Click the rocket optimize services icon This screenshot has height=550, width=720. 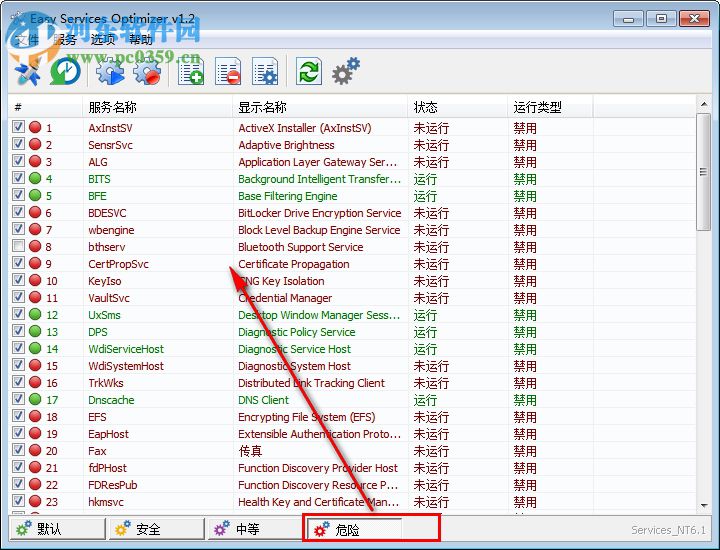[x=28, y=72]
